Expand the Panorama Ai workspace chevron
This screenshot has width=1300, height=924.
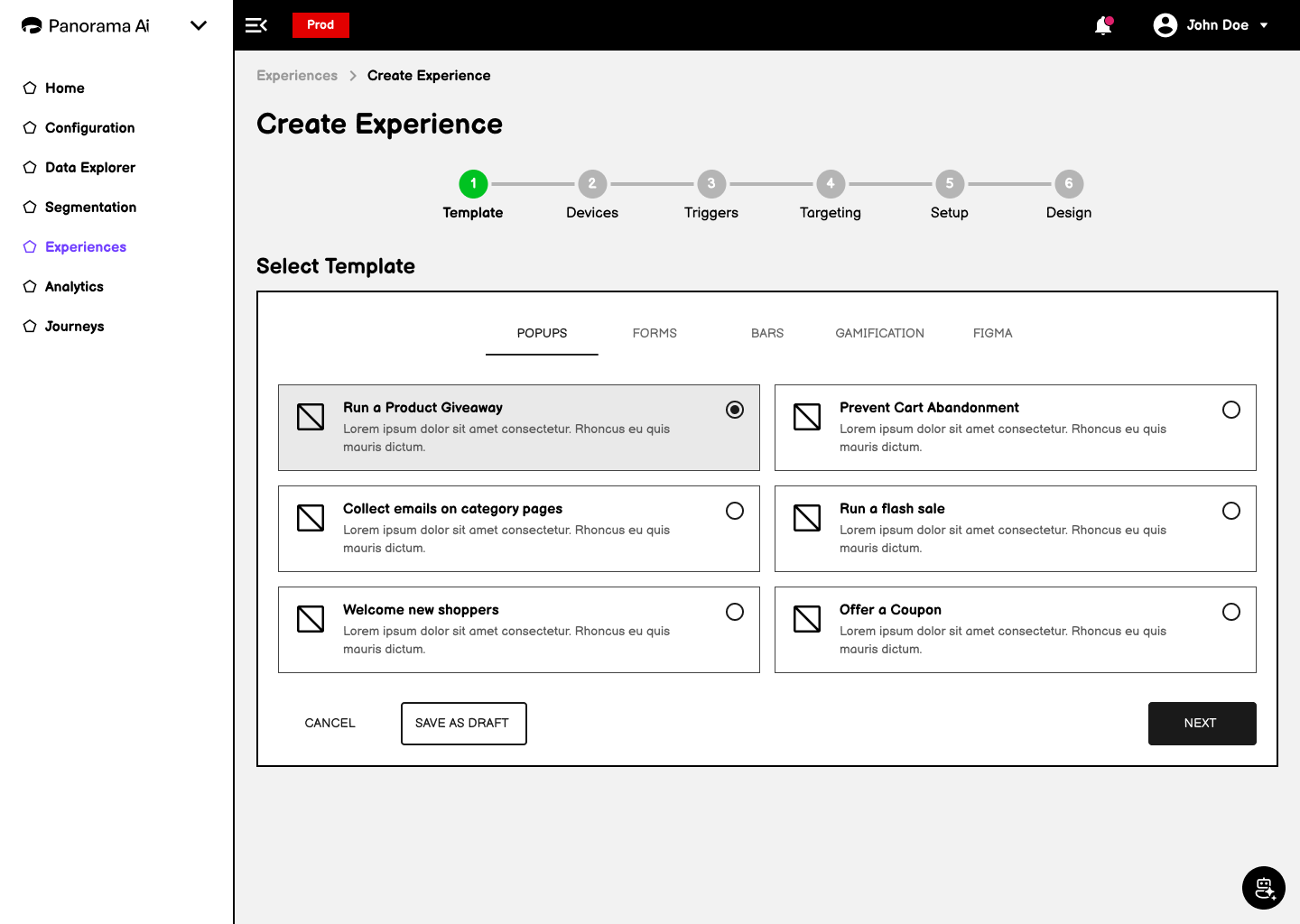(199, 25)
